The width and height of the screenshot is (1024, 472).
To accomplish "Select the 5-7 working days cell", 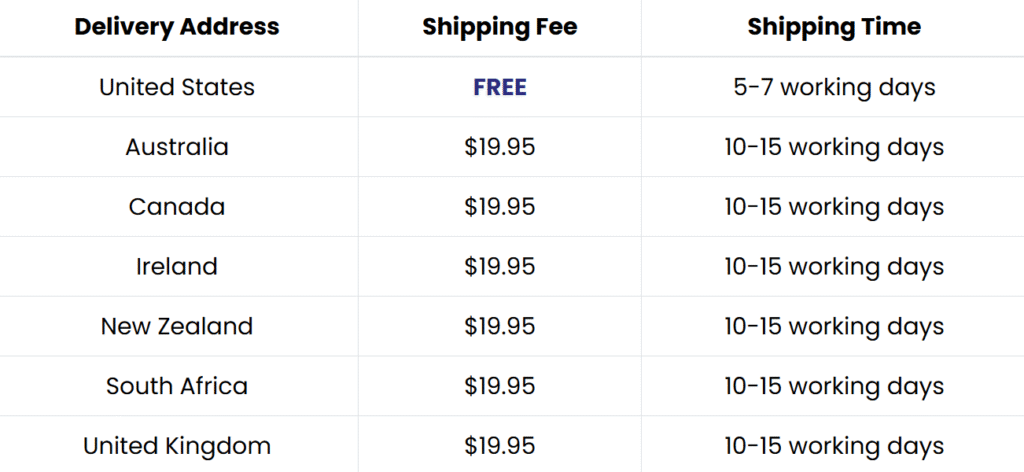I will click(x=834, y=87).
